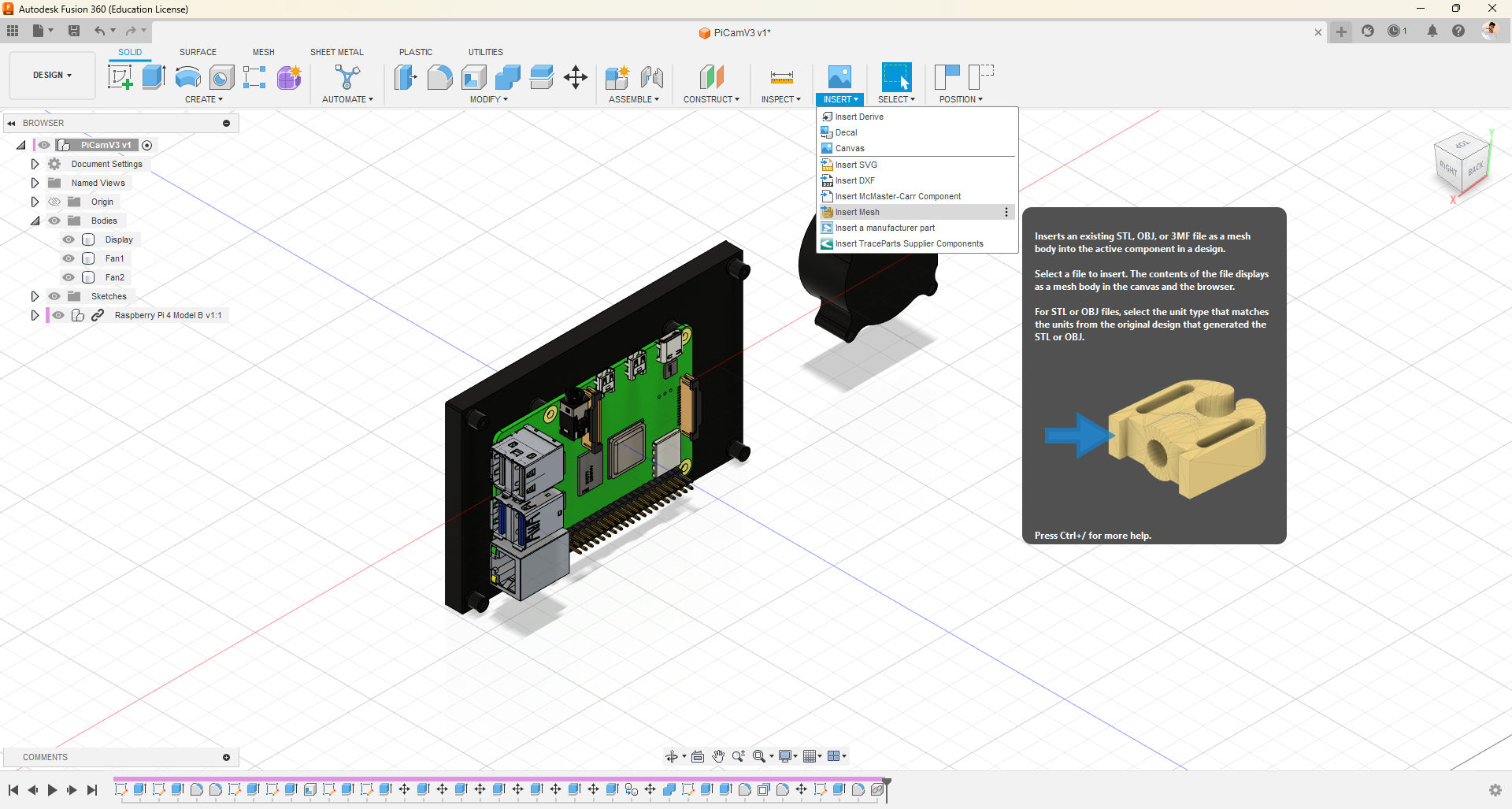This screenshot has width=1512, height=809.
Task: Click the Fillet tool icon
Action: coord(439,77)
